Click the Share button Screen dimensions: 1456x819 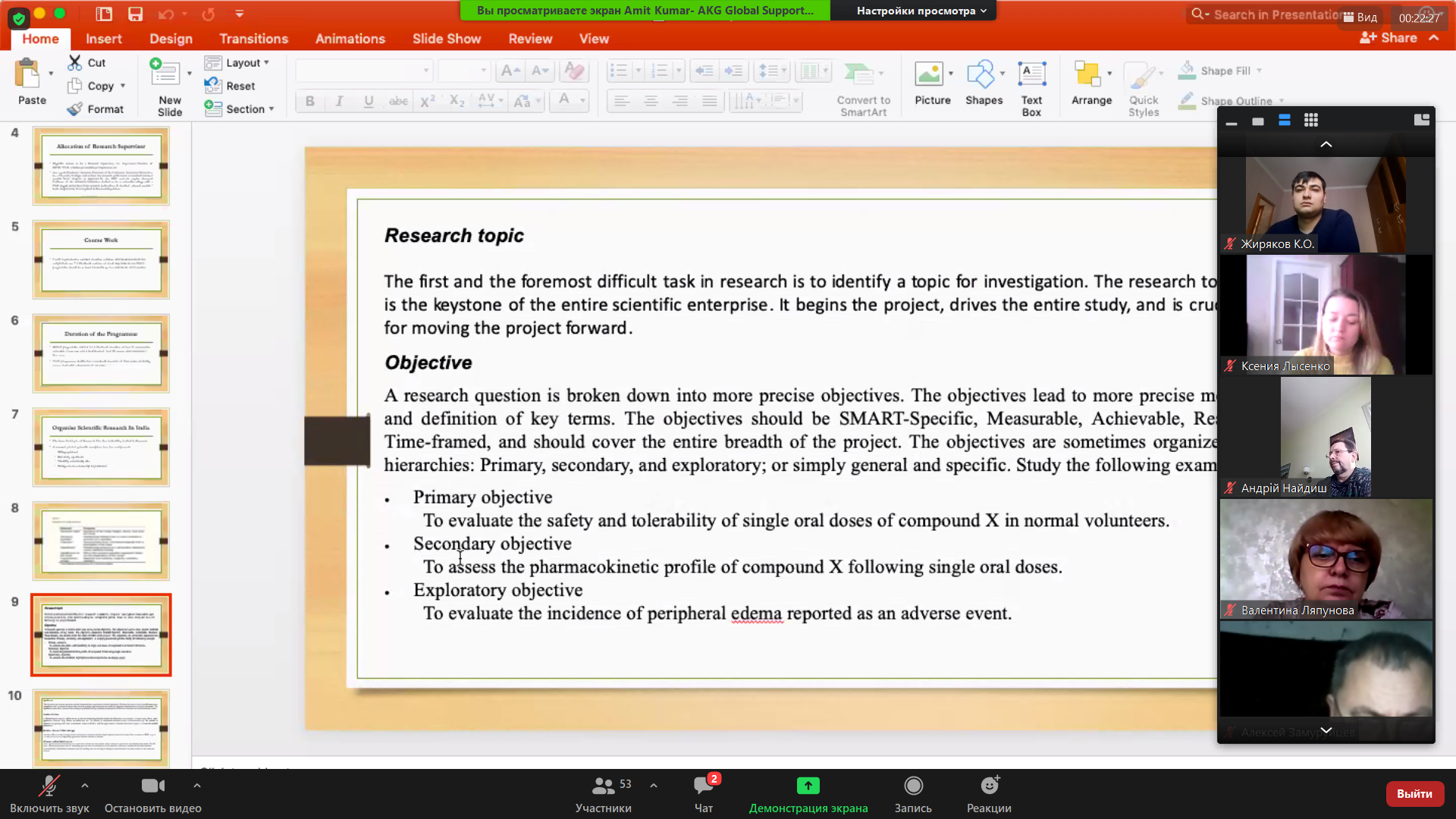[1389, 38]
